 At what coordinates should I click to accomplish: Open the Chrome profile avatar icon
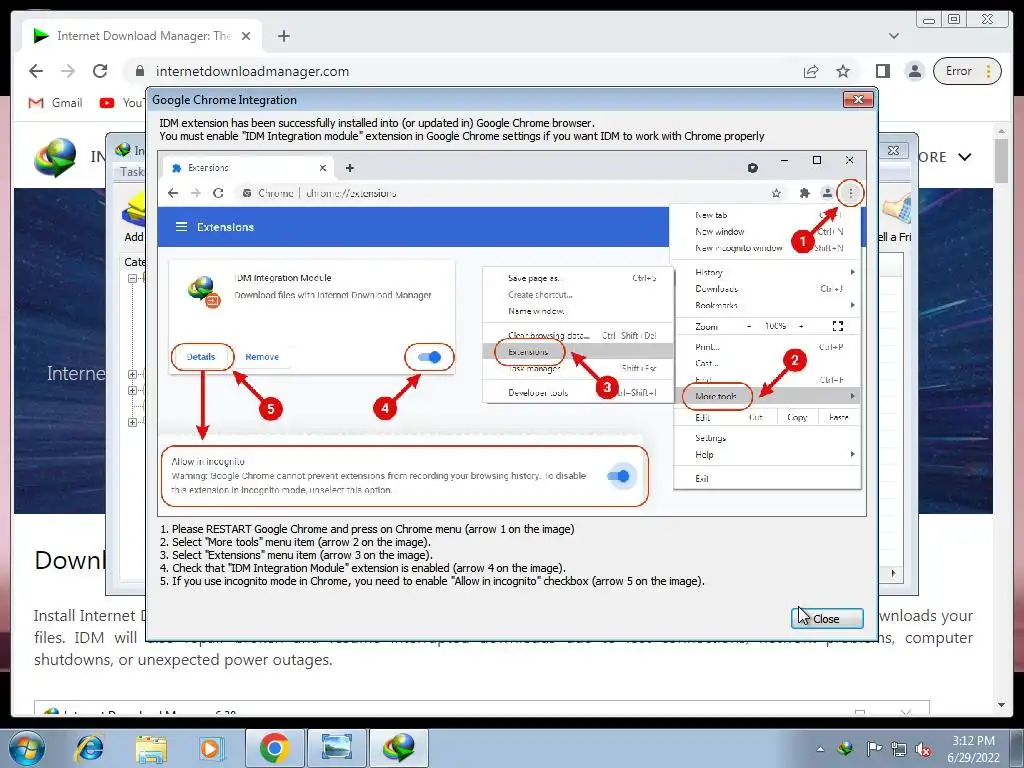(x=915, y=71)
